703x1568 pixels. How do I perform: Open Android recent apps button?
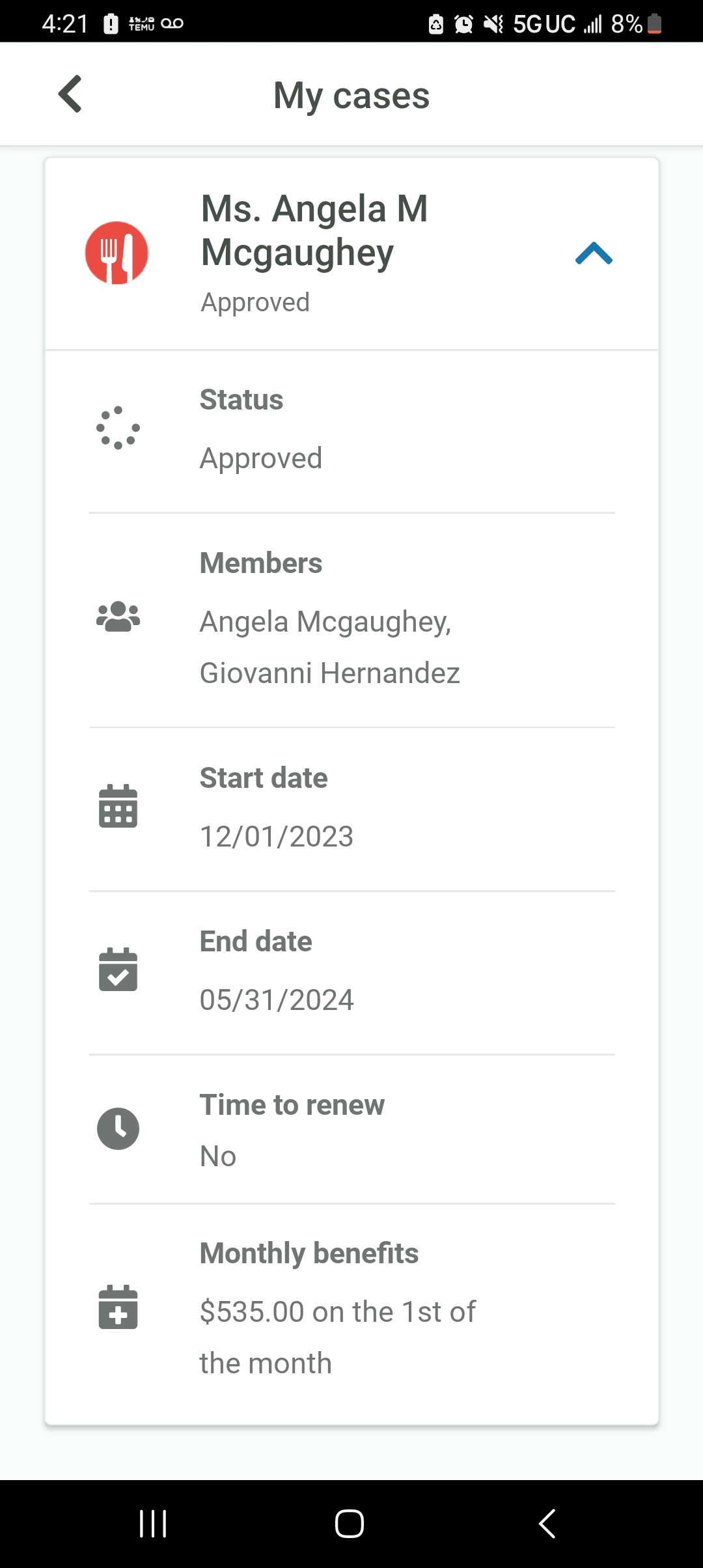(153, 1524)
